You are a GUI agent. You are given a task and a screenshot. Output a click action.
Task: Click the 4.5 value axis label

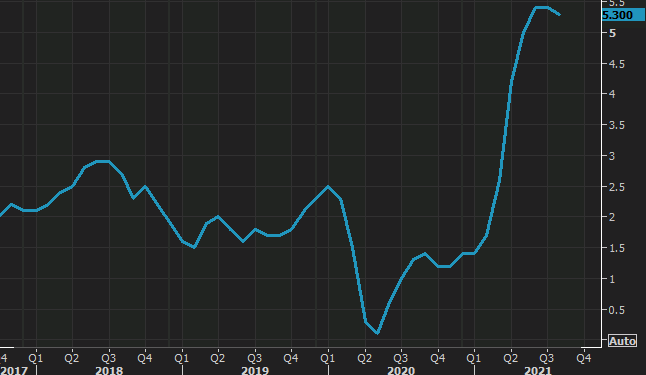617,64
